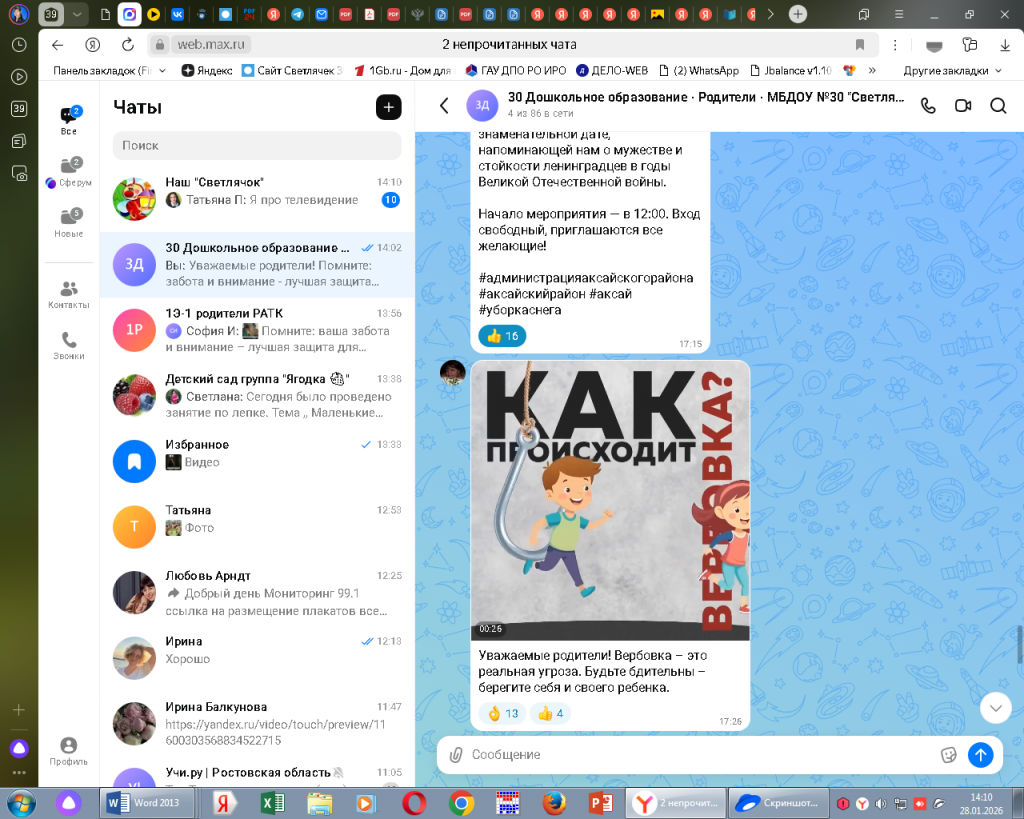The height and width of the screenshot is (819, 1024).
Task: Start a voice call in chat header
Action: 928,106
